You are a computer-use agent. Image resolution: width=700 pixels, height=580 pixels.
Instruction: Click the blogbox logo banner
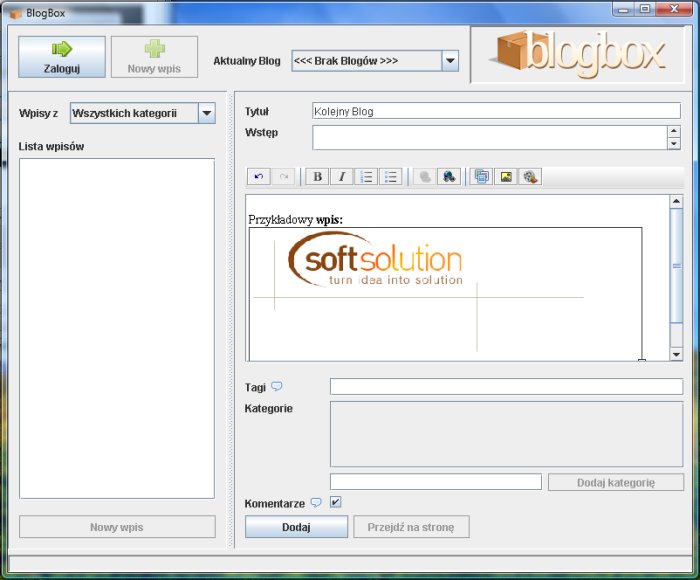(x=578, y=55)
